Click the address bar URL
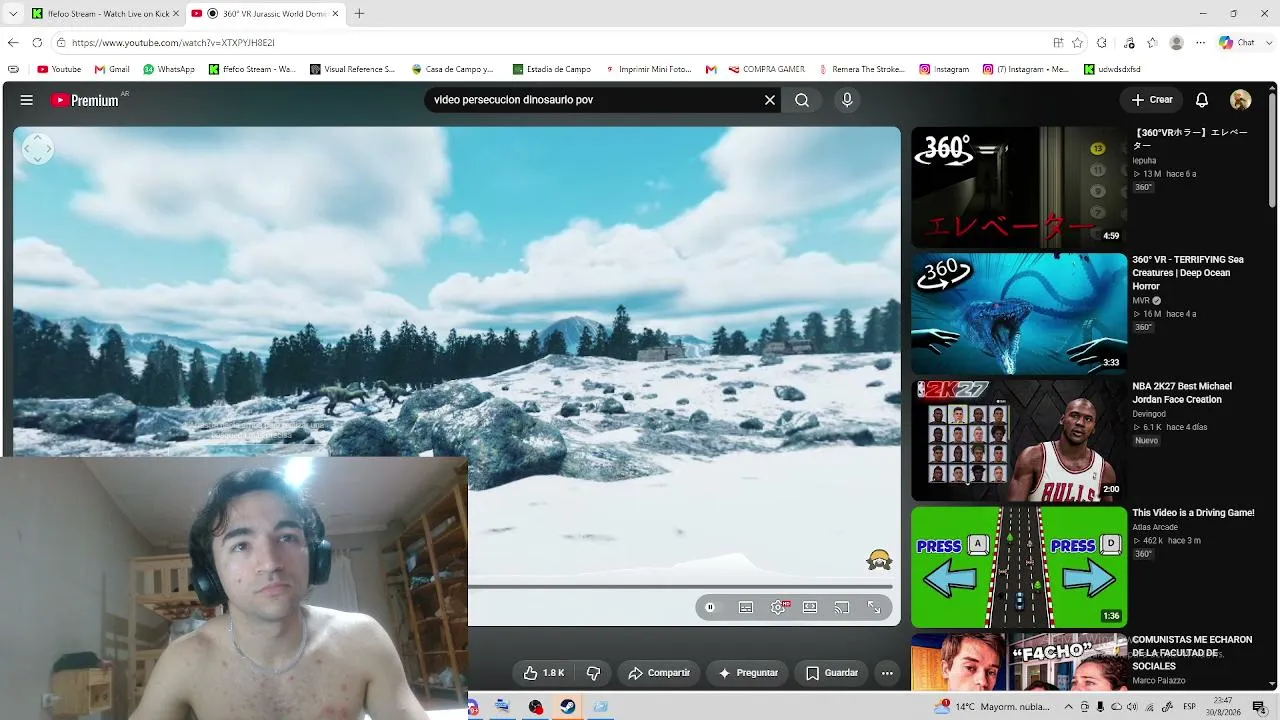This screenshot has width=1280, height=720. coord(173,43)
